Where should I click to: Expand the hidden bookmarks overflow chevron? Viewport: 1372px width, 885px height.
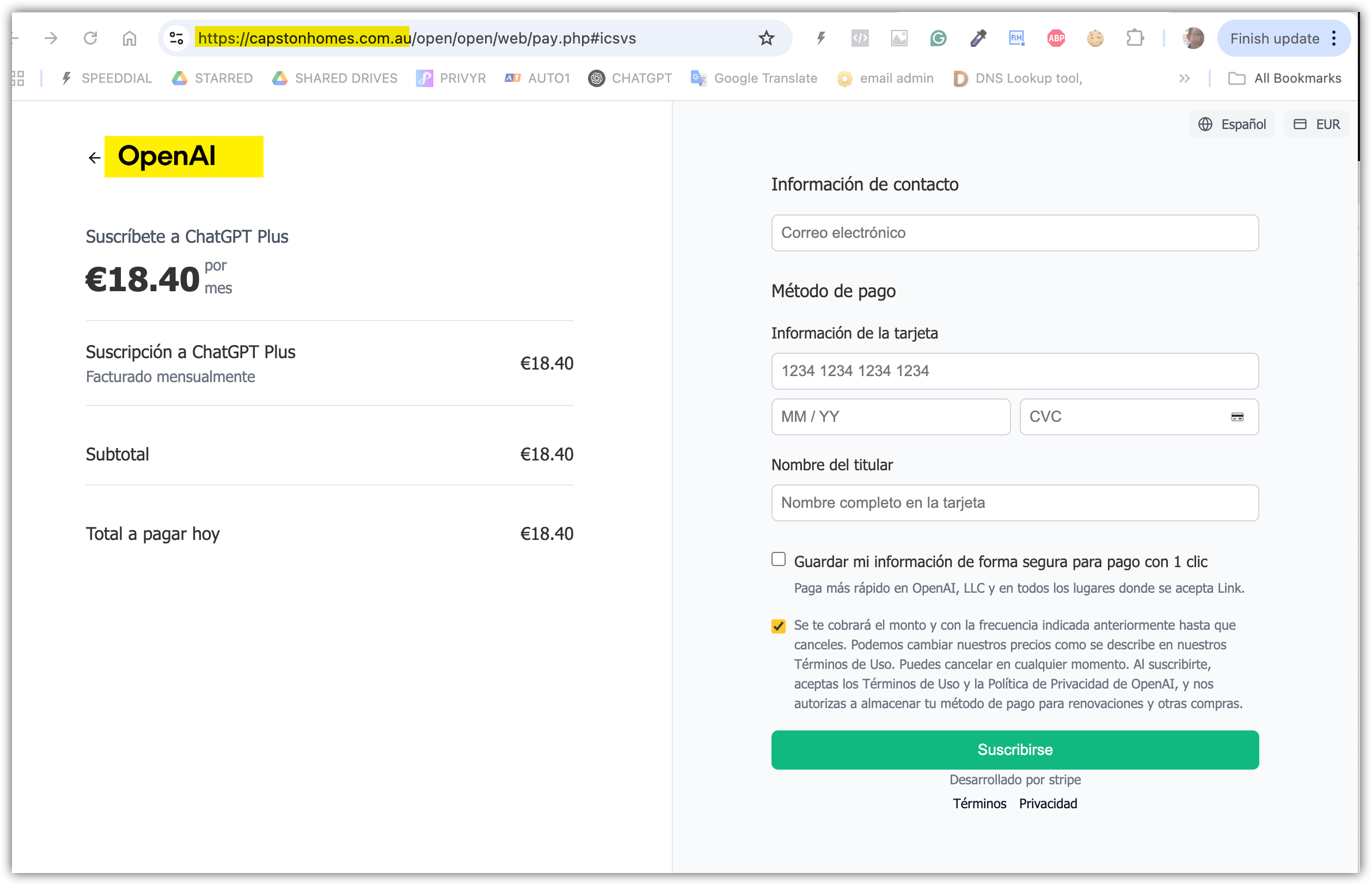tap(1184, 78)
